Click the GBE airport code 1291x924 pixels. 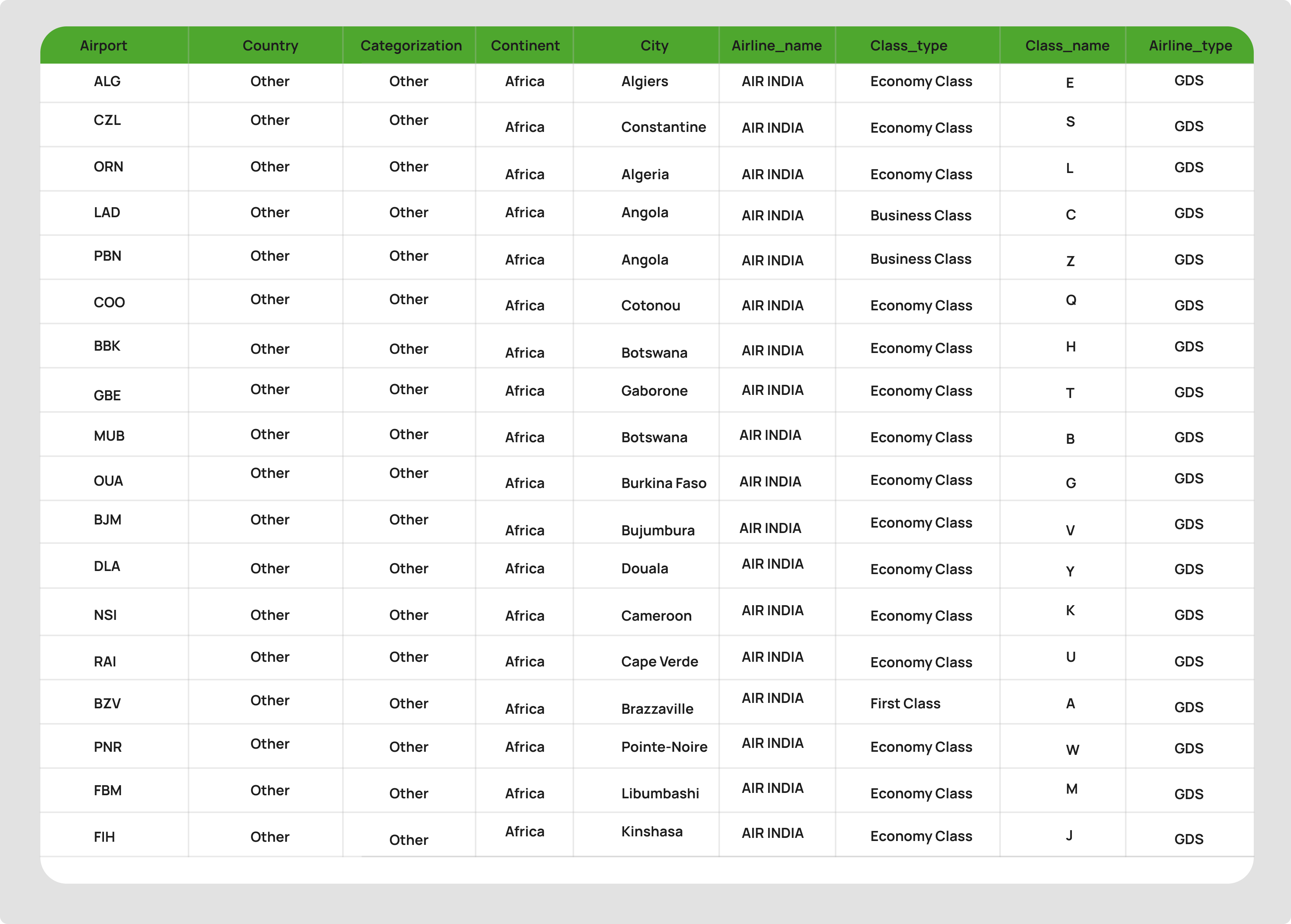107,395
